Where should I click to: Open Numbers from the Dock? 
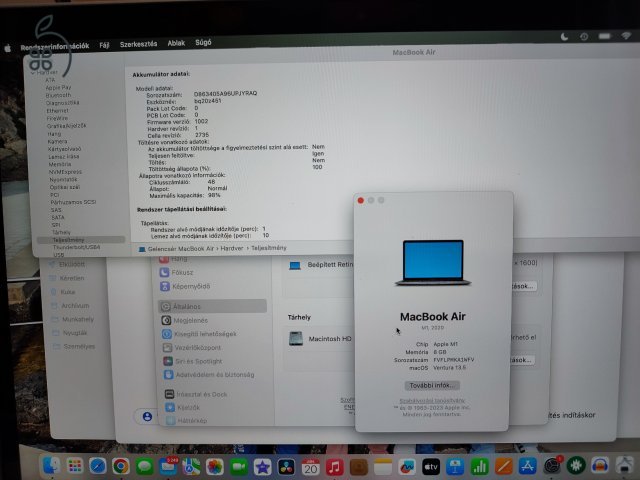479,467
